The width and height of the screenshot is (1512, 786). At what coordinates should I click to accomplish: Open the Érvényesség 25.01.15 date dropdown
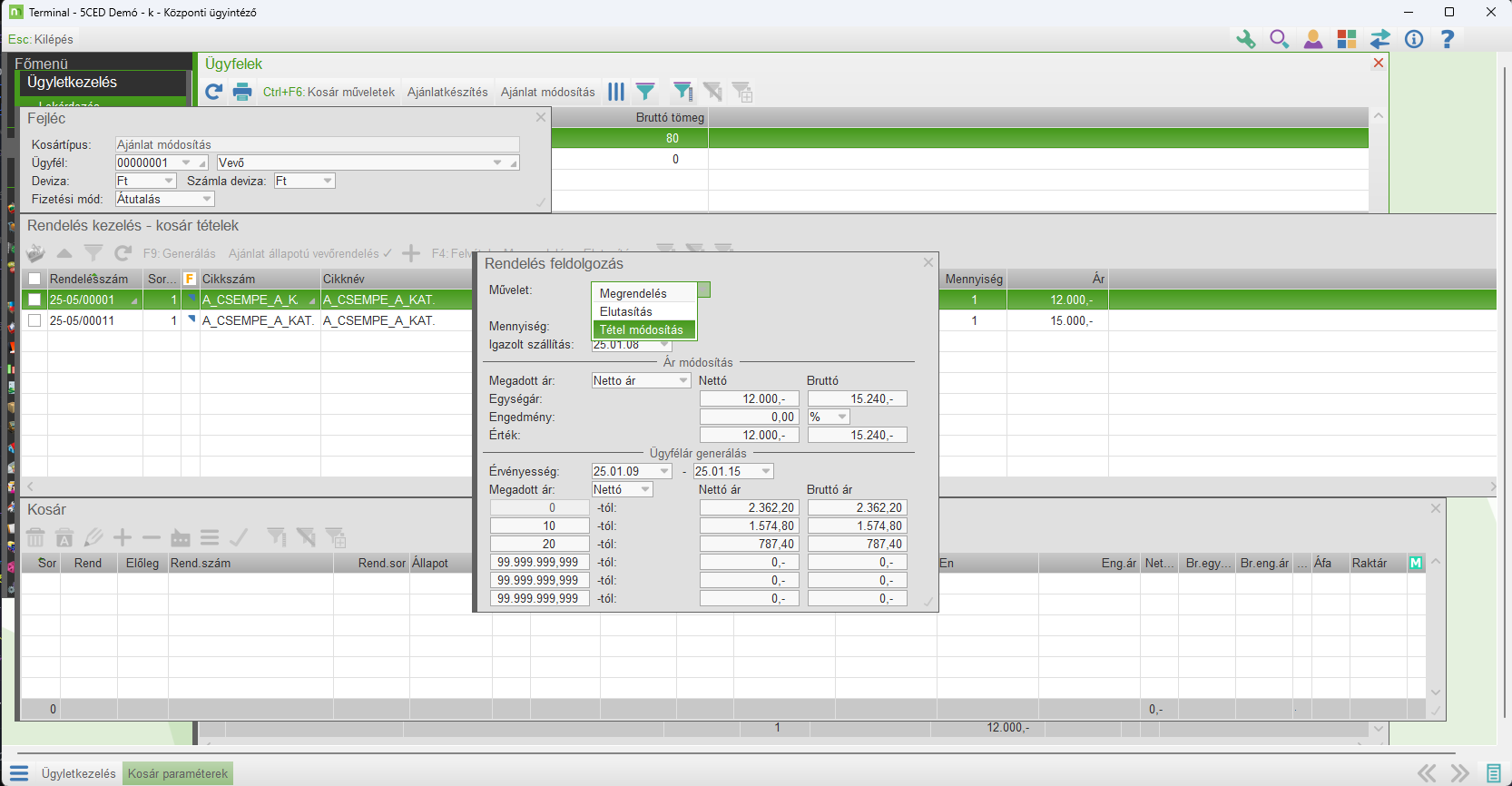pyautogui.click(x=766, y=471)
